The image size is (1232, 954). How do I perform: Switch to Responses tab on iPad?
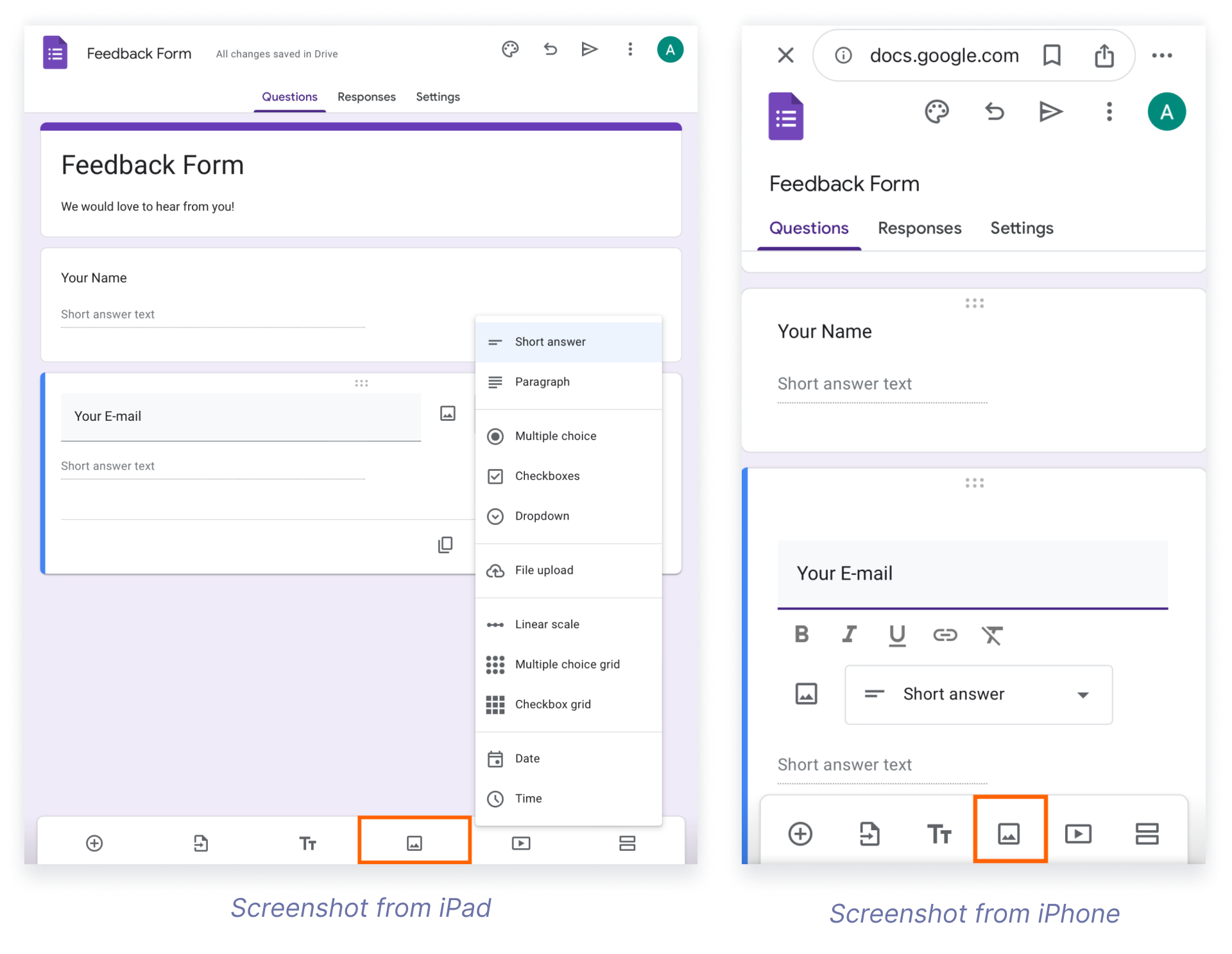tap(366, 97)
